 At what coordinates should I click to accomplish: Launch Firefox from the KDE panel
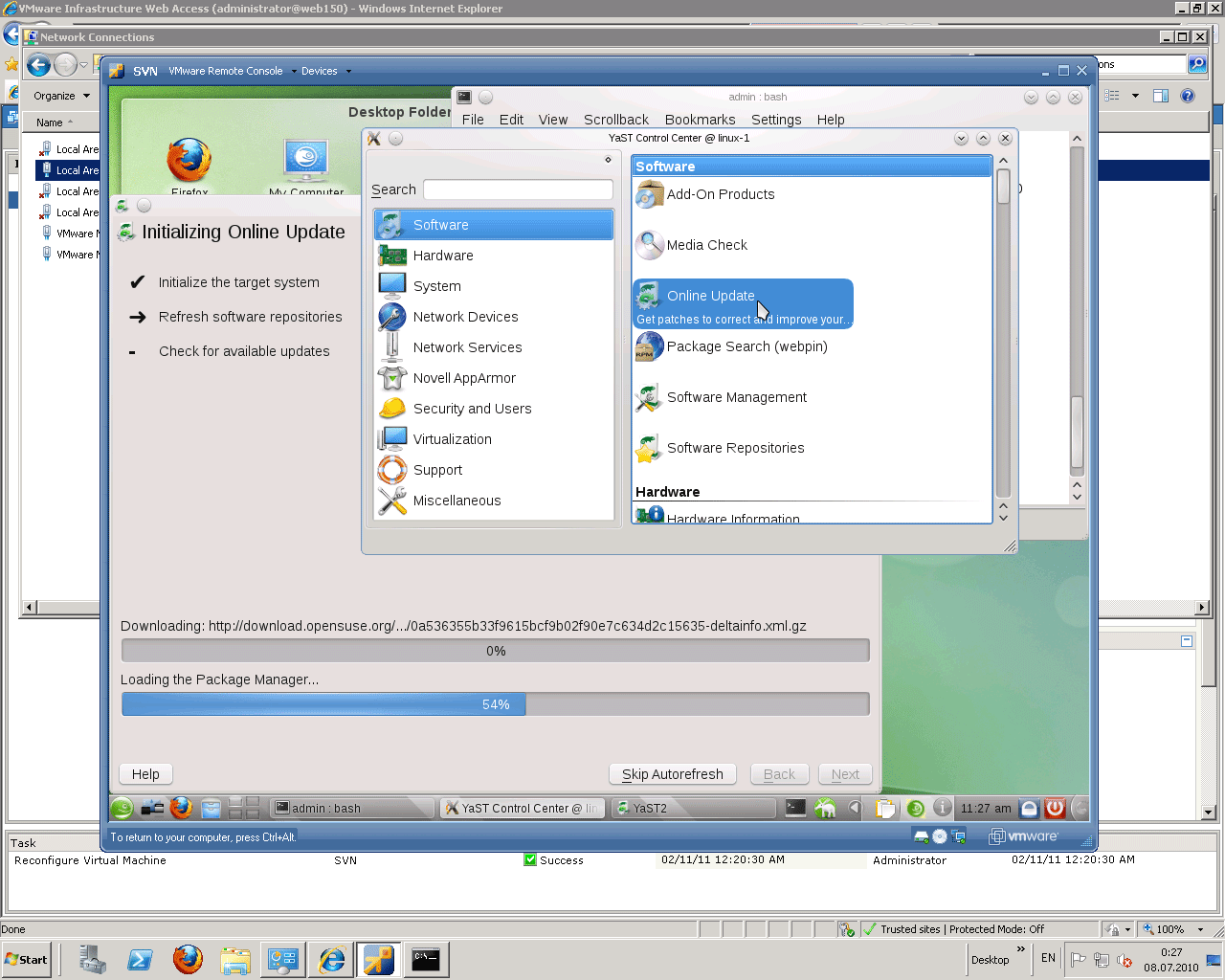pyautogui.click(x=182, y=809)
